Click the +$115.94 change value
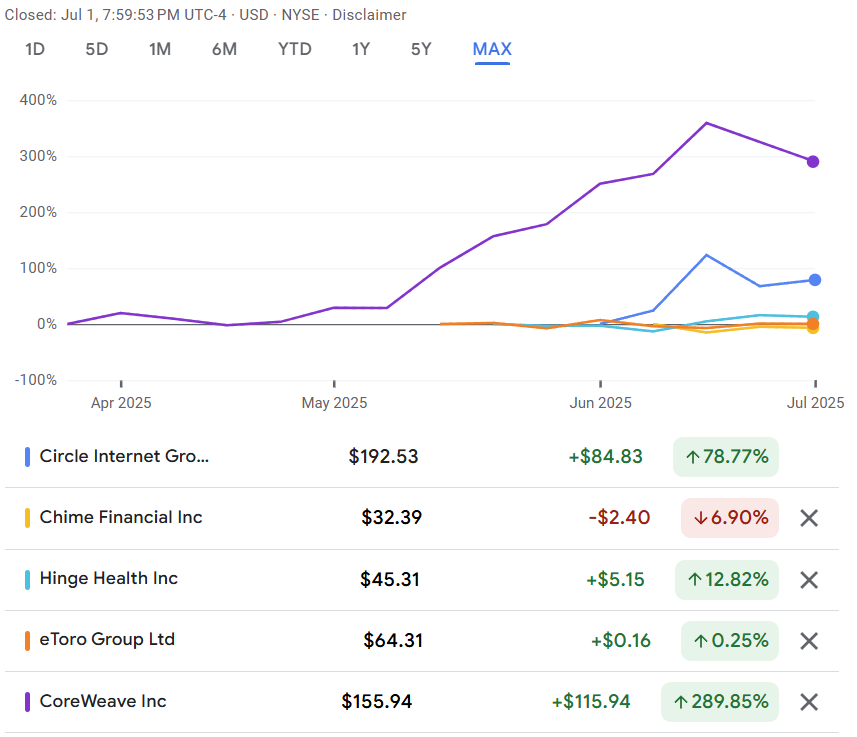 click(591, 701)
